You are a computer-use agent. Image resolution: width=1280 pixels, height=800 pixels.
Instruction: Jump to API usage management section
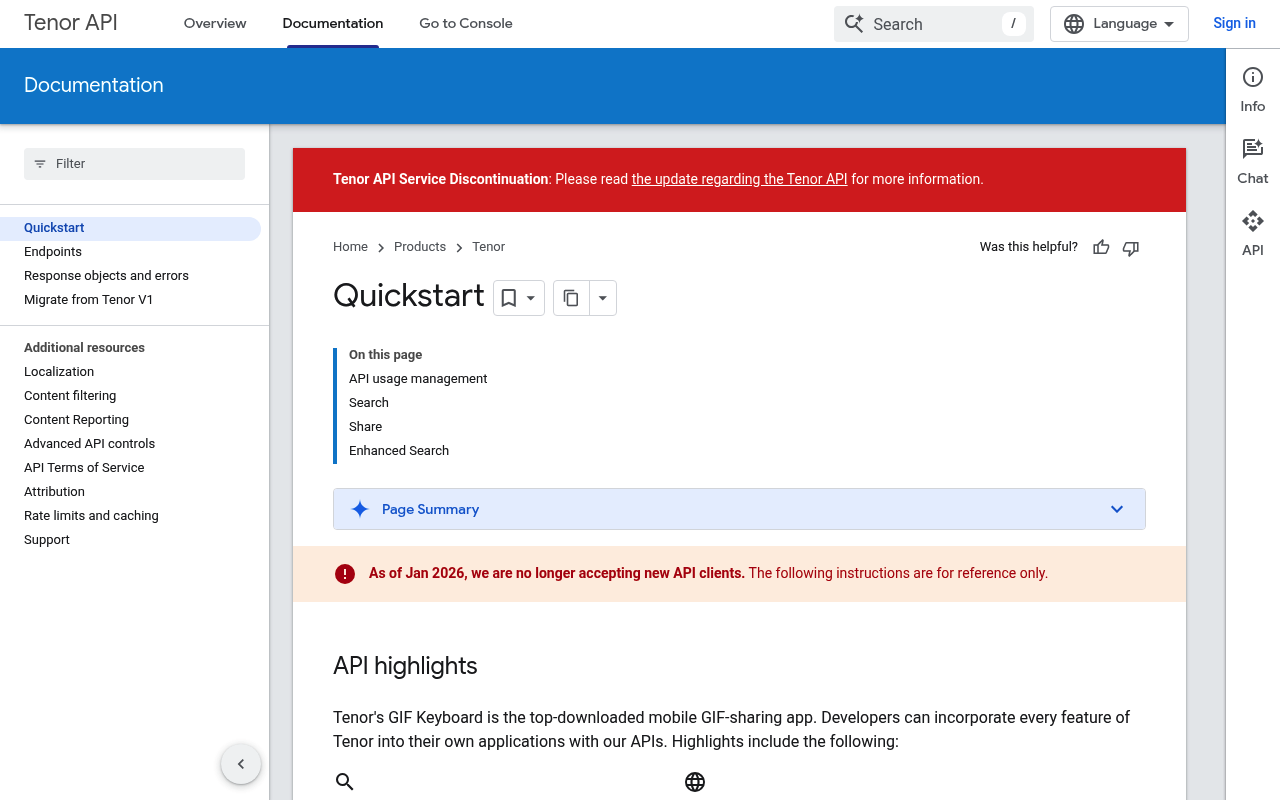[x=418, y=379]
